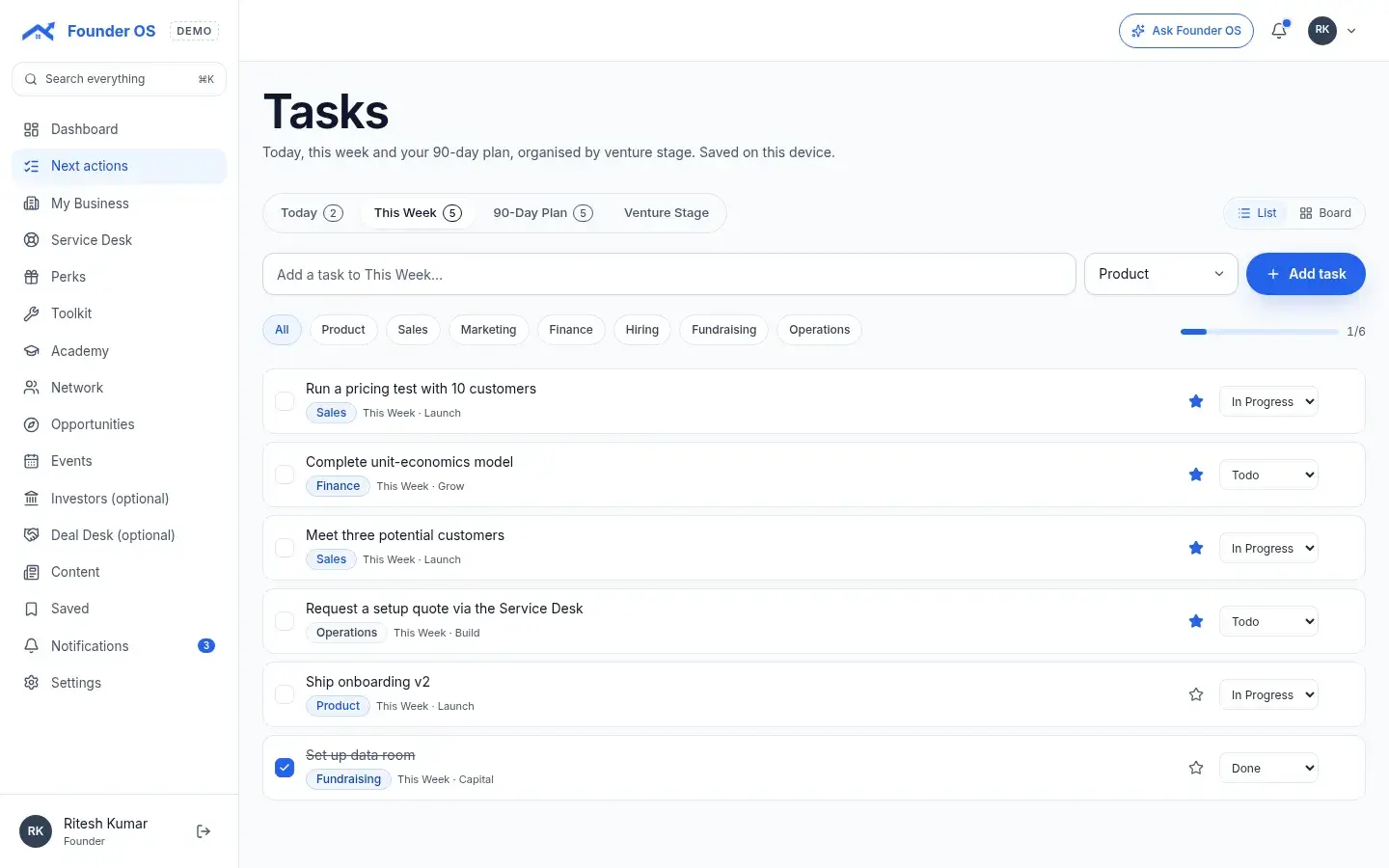Change status of 'Complete unit-economics model'
Image resolution: width=1389 pixels, height=868 pixels.
[1268, 475]
